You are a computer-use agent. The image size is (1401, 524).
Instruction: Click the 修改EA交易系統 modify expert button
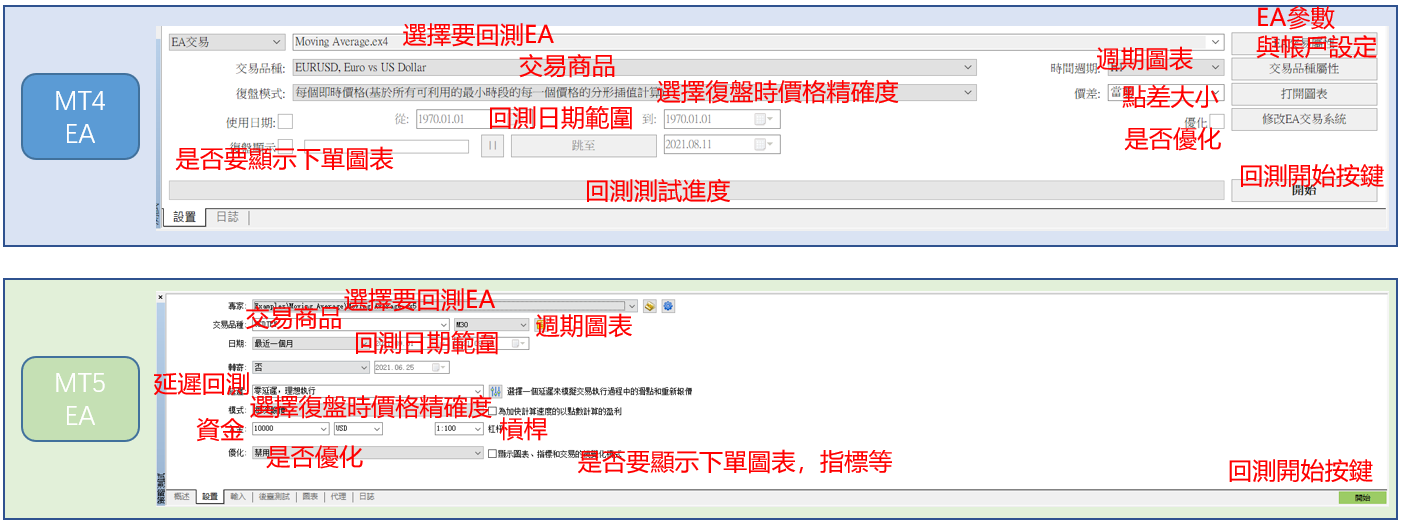point(1304,119)
